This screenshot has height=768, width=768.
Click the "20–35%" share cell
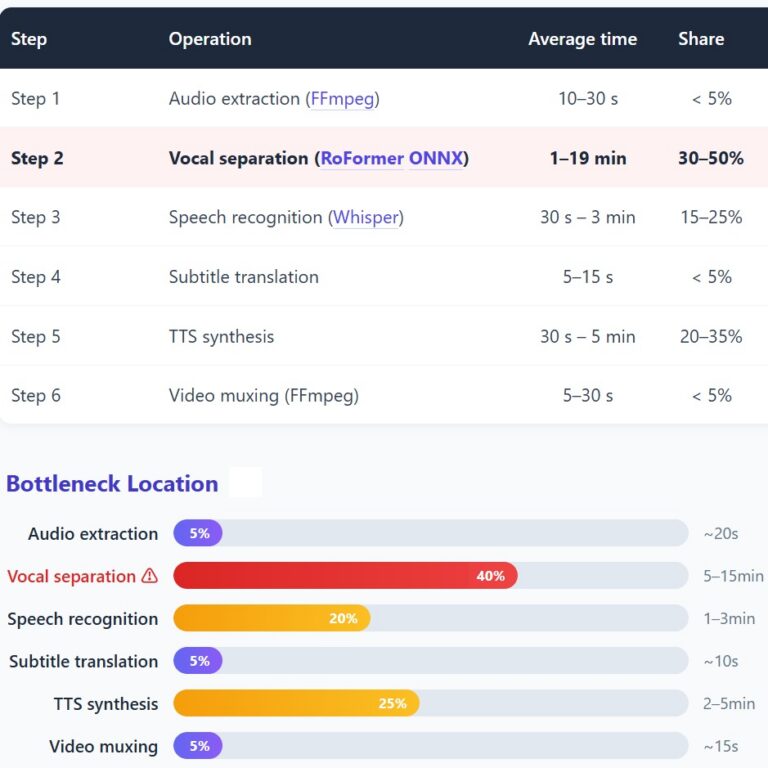point(711,337)
